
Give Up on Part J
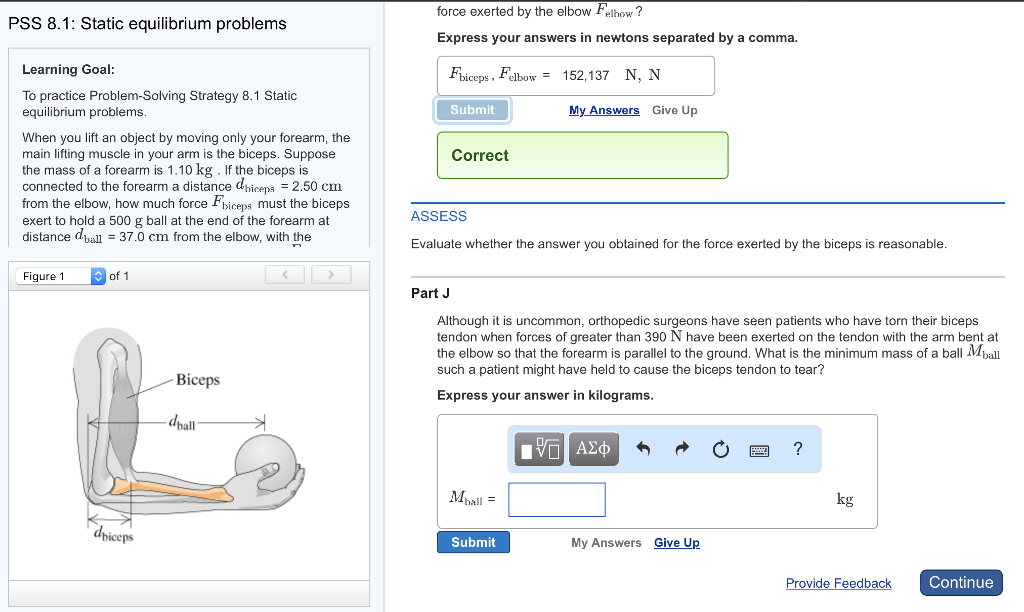(x=676, y=542)
